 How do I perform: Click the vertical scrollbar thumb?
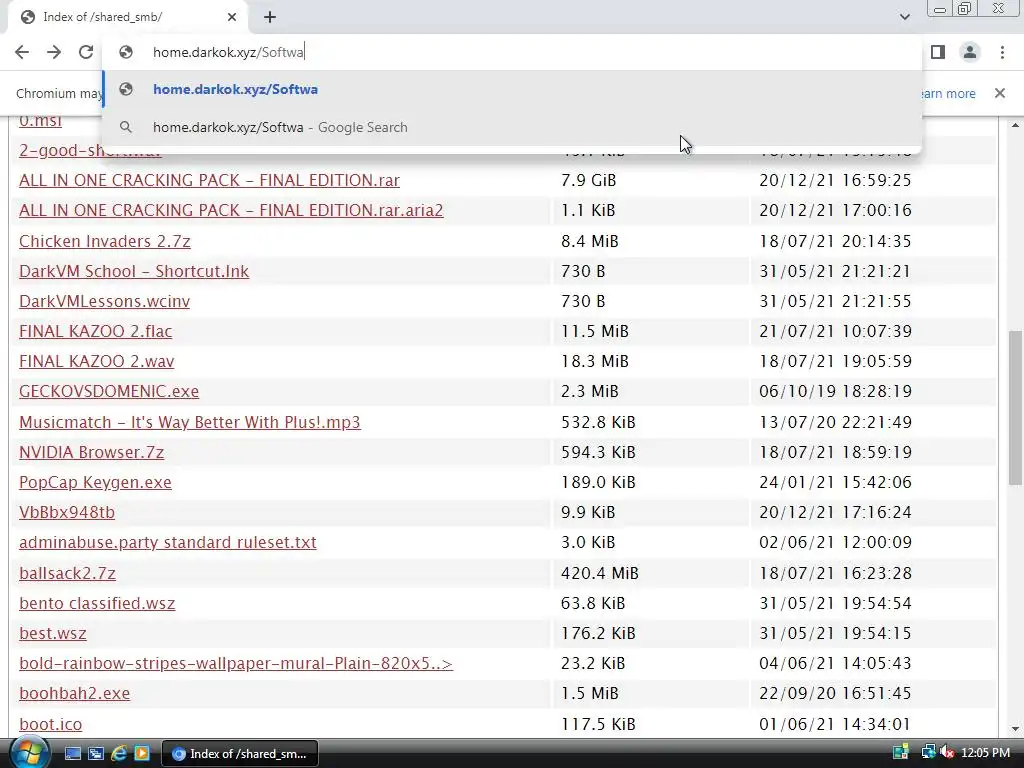coord(1015,408)
